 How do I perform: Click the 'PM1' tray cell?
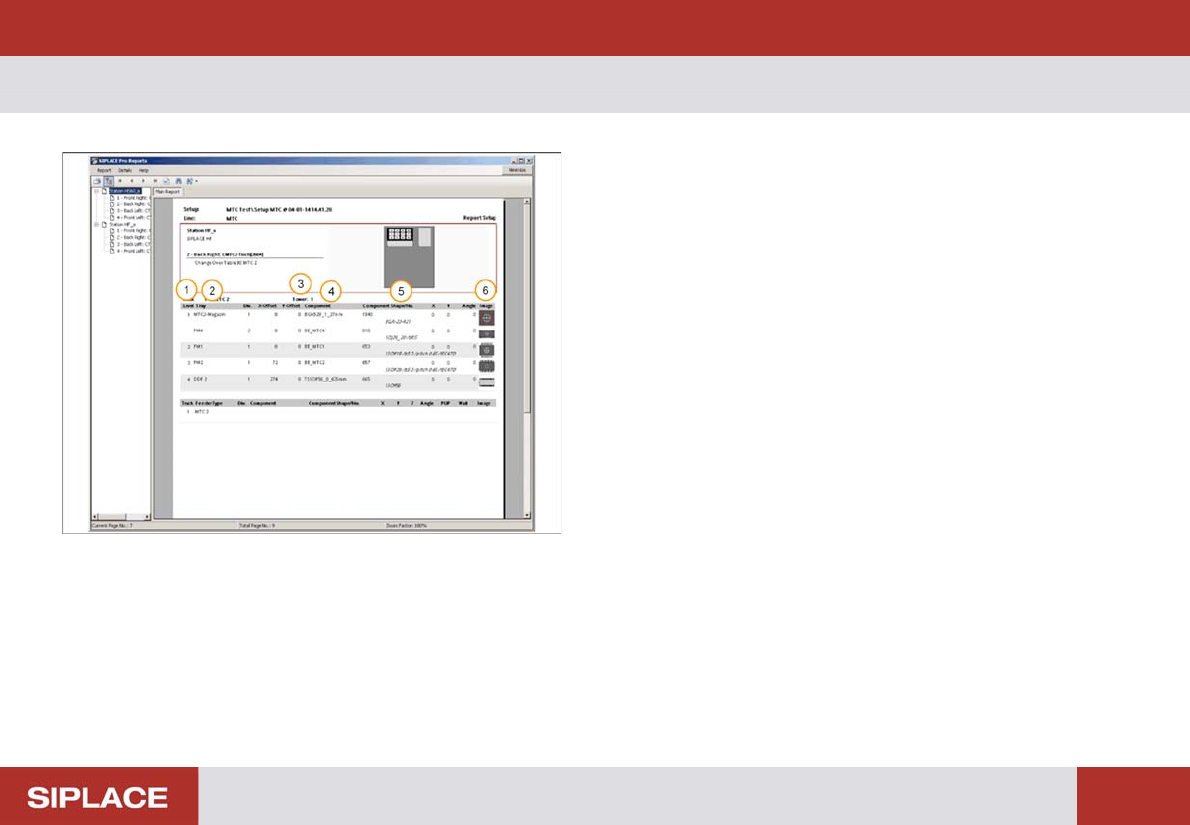tap(199, 346)
